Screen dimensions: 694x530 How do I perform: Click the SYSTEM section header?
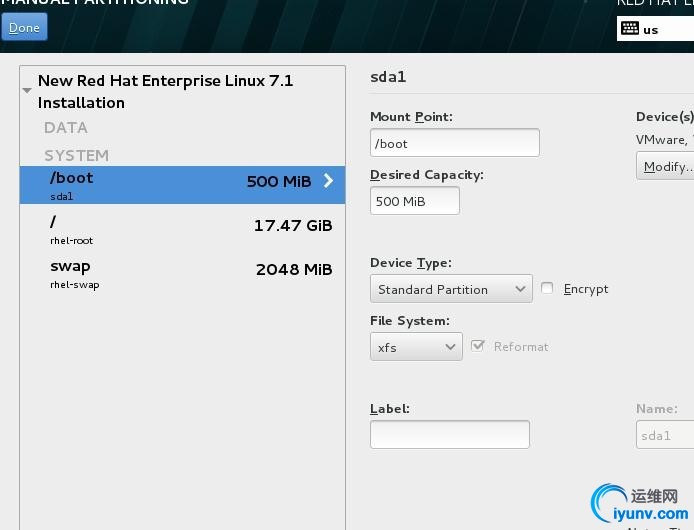pyautogui.click(x=76, y=155)
